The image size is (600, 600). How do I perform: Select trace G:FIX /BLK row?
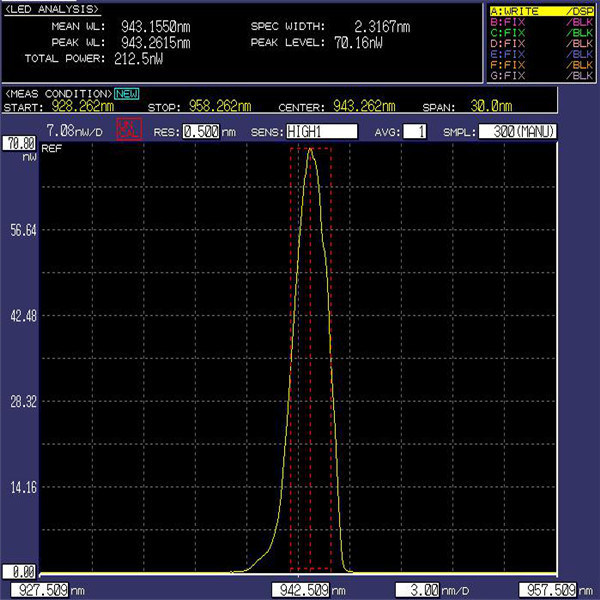click(540, 77)
